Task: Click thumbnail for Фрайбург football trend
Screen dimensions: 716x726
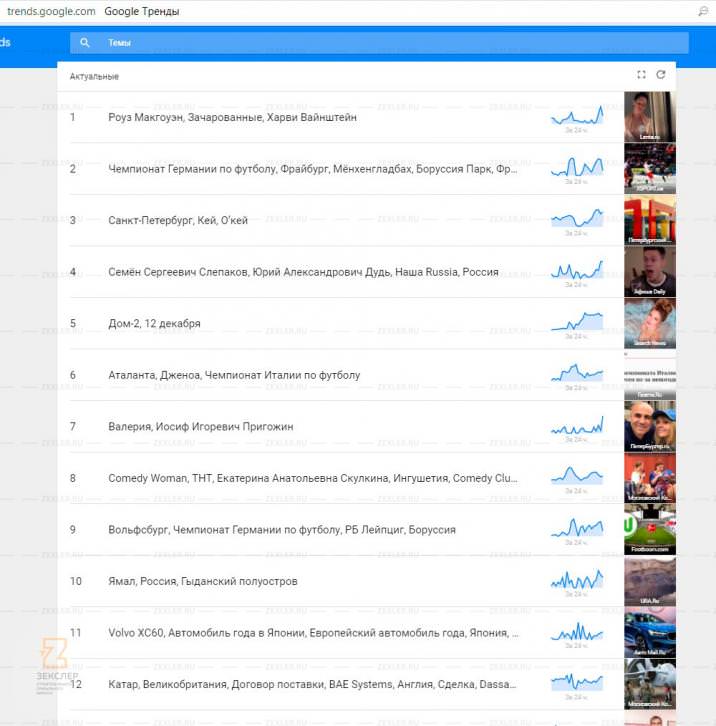Action: (x=650, y=169)
